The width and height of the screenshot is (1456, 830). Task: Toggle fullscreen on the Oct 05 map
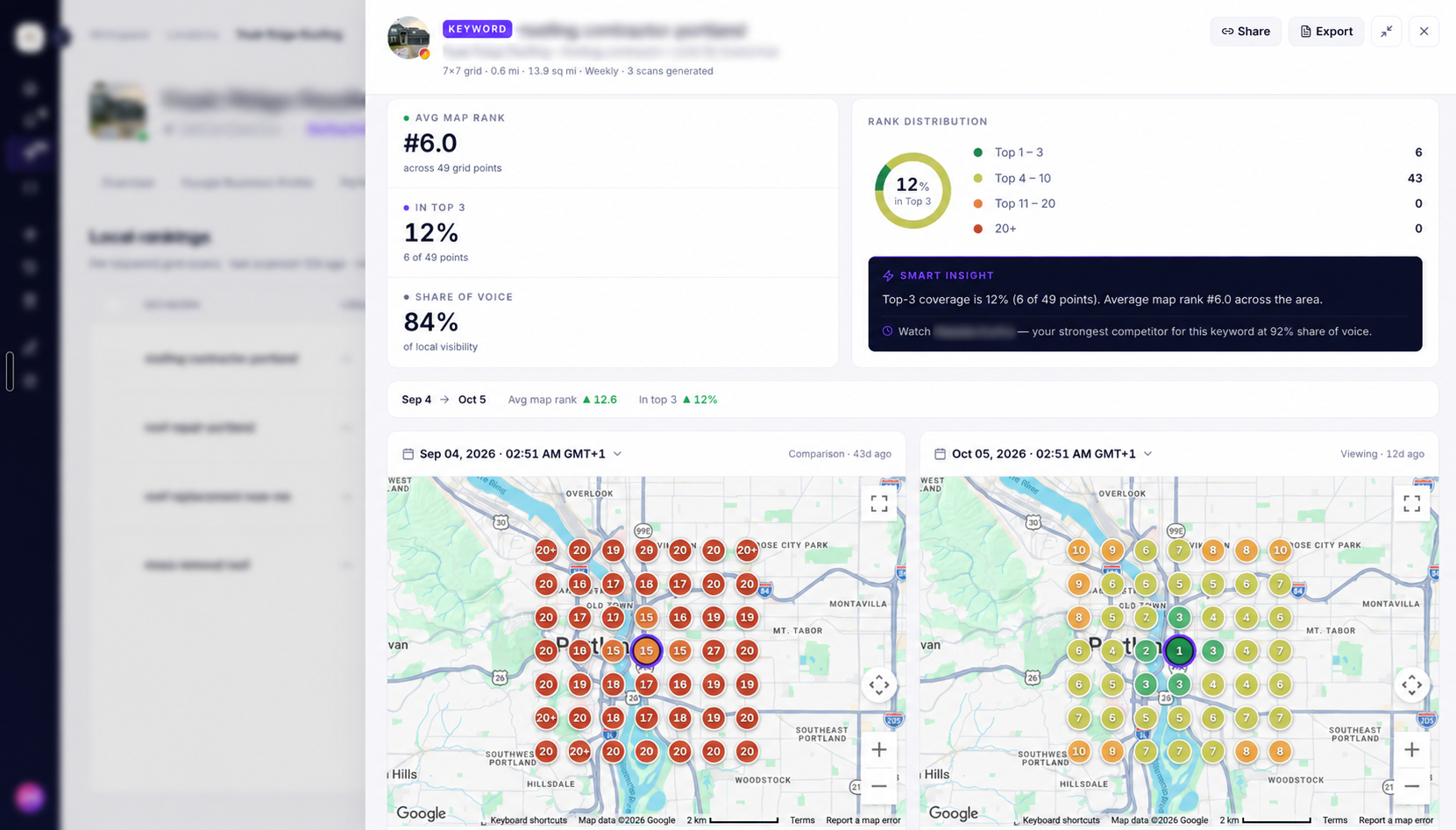click(1412, 503)
